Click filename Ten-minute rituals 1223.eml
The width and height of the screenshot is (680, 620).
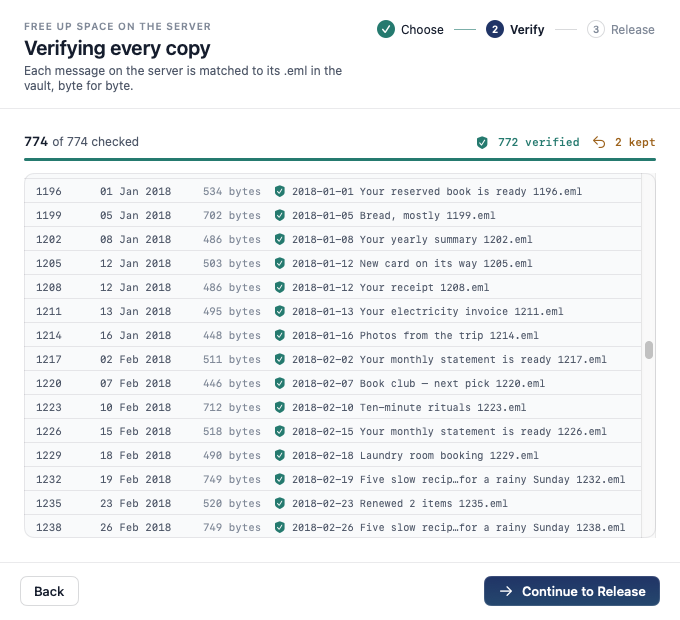coord(409,407)
